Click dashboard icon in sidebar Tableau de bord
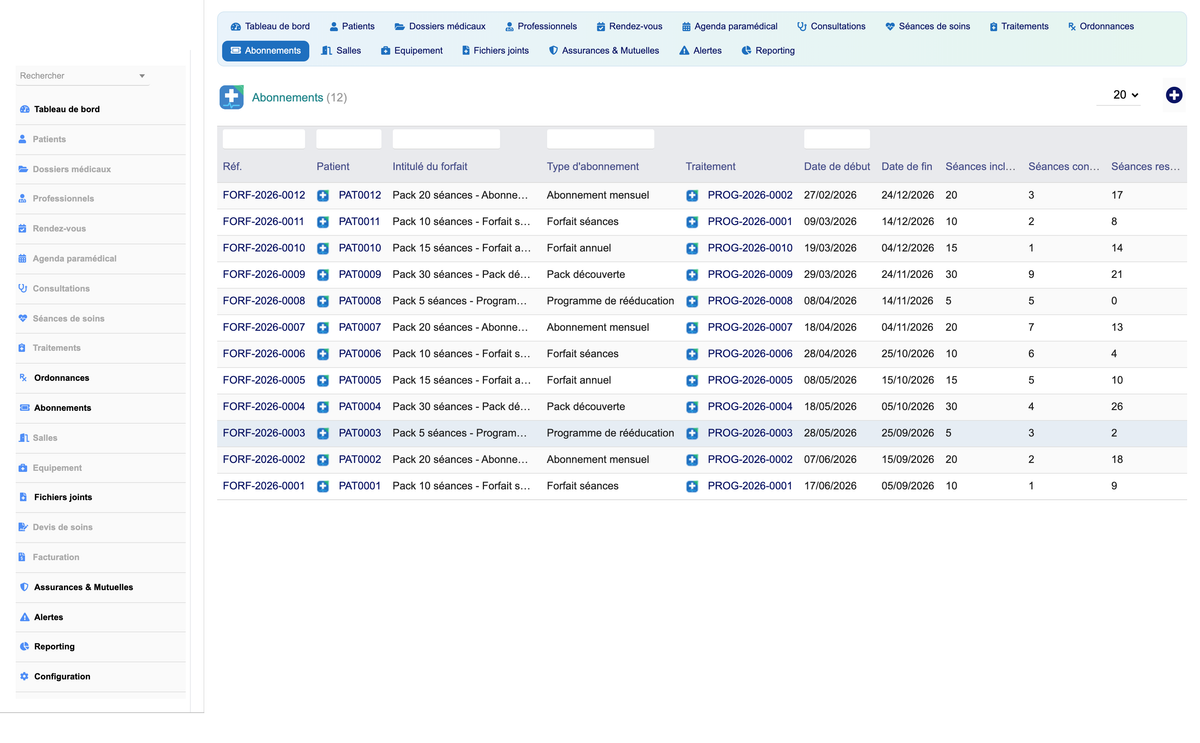 coord(24,109)
